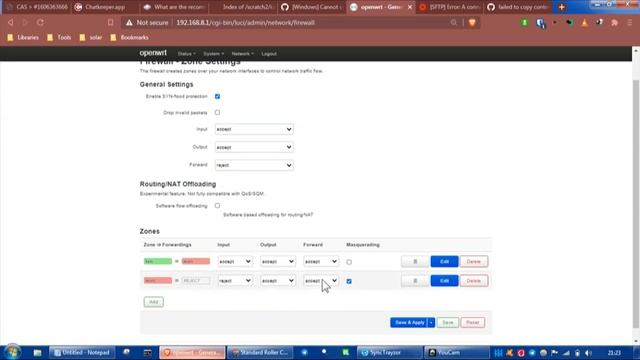
Task: Click the search magnifier in the address bar
Action: pyautogui.click(x=453, y=22)
